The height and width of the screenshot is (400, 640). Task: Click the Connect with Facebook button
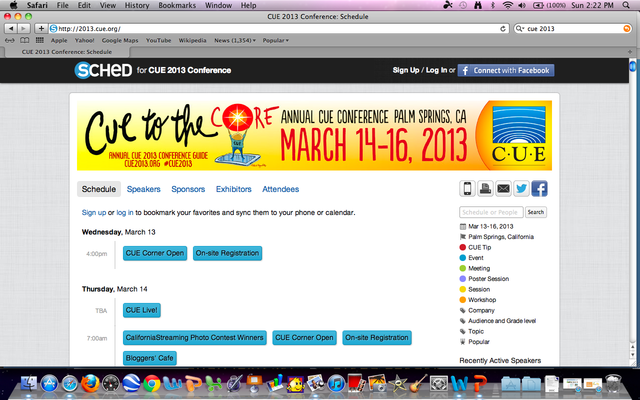[x=506, y=70]
